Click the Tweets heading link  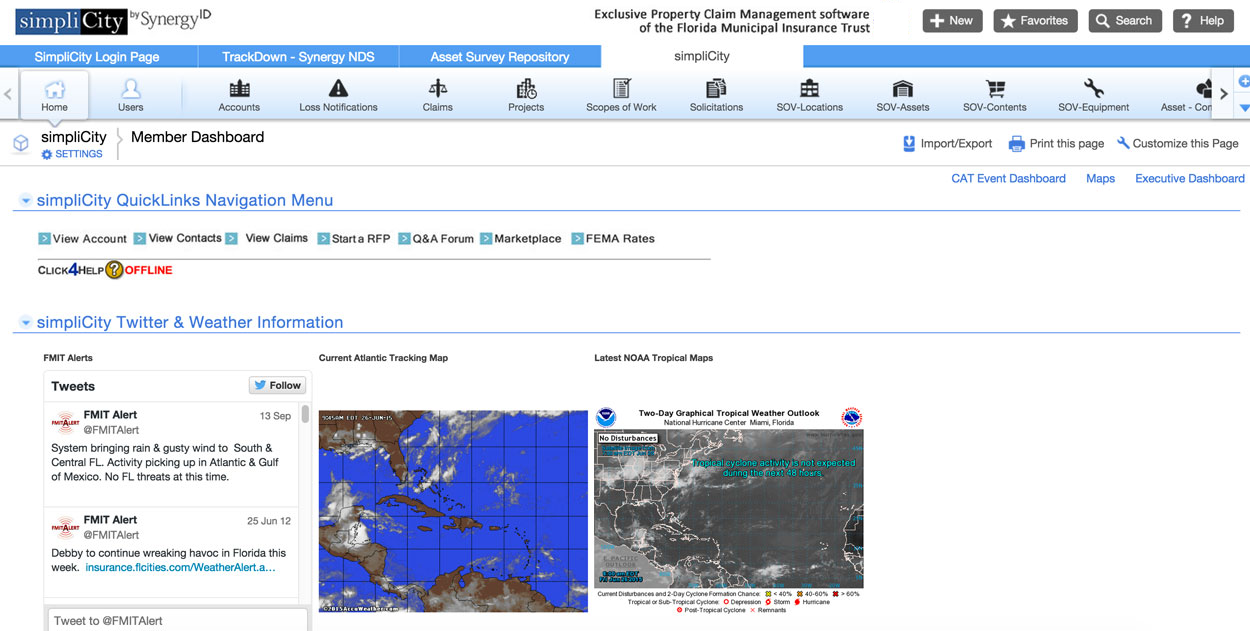click(73, 386)
